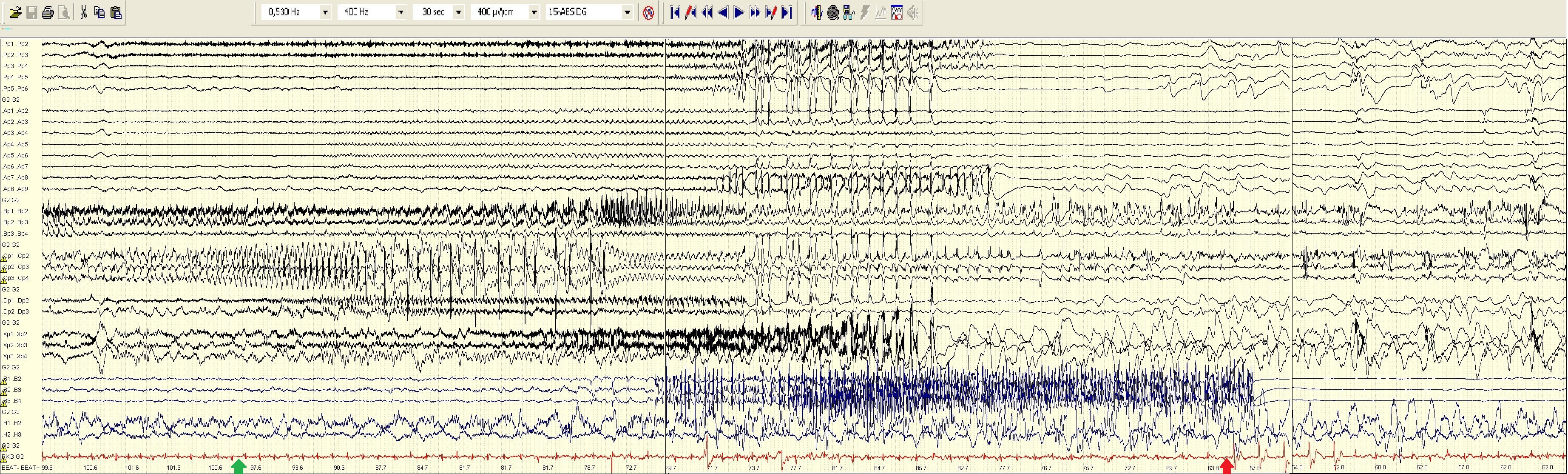
Task: Open the 30 sec timebase dropdown
Action: pos(458,12)
